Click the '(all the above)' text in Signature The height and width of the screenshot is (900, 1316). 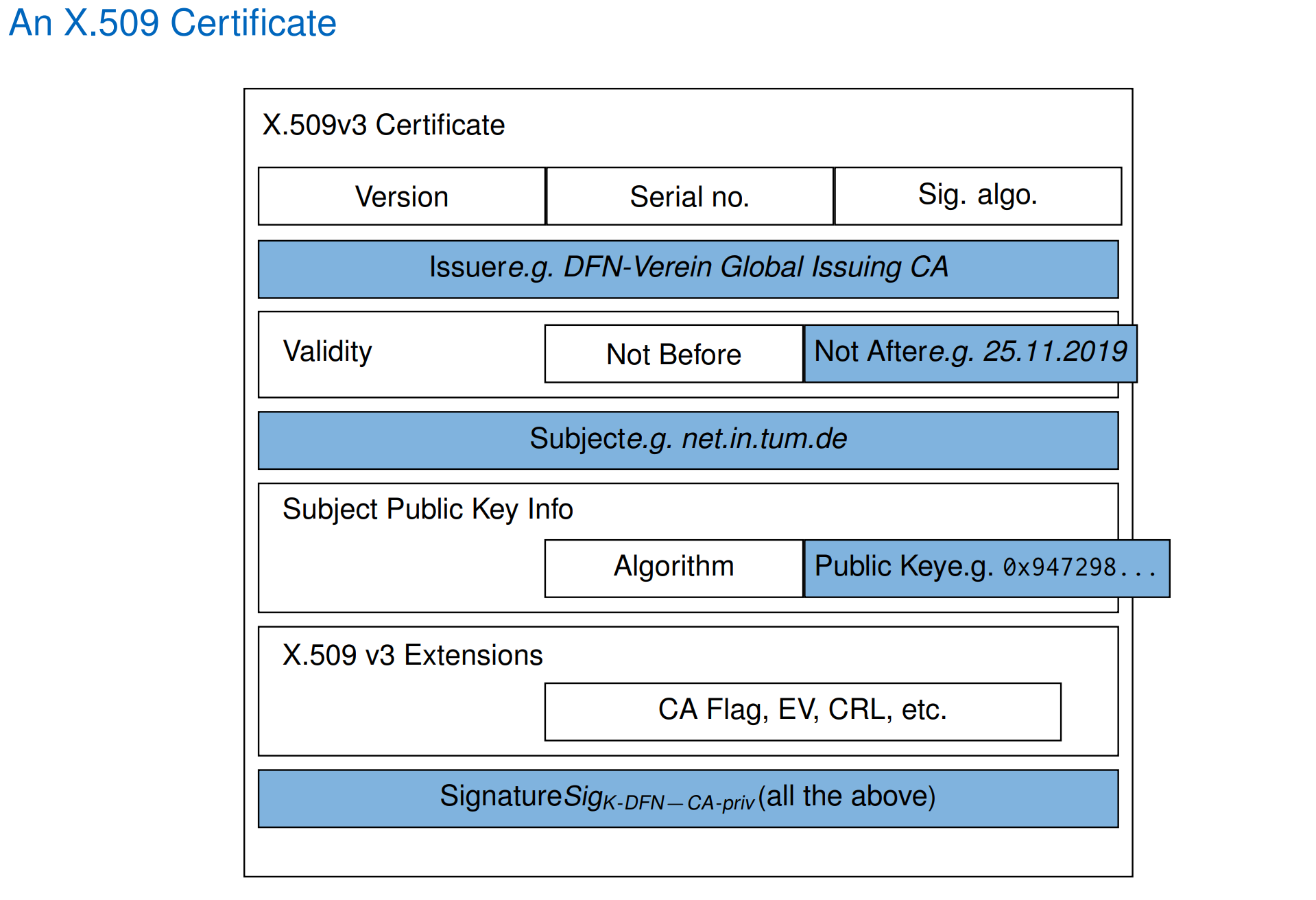point(847,796)
